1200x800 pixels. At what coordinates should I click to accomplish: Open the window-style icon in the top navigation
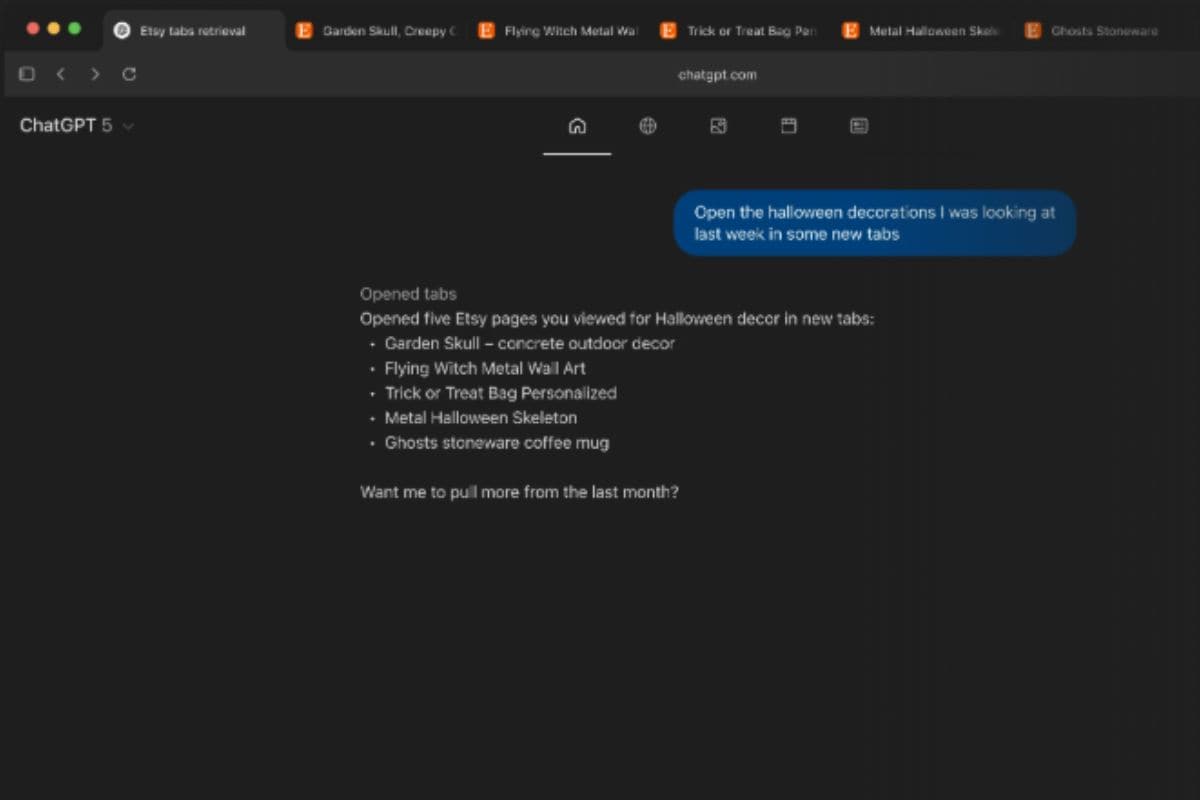click(788, 126)
